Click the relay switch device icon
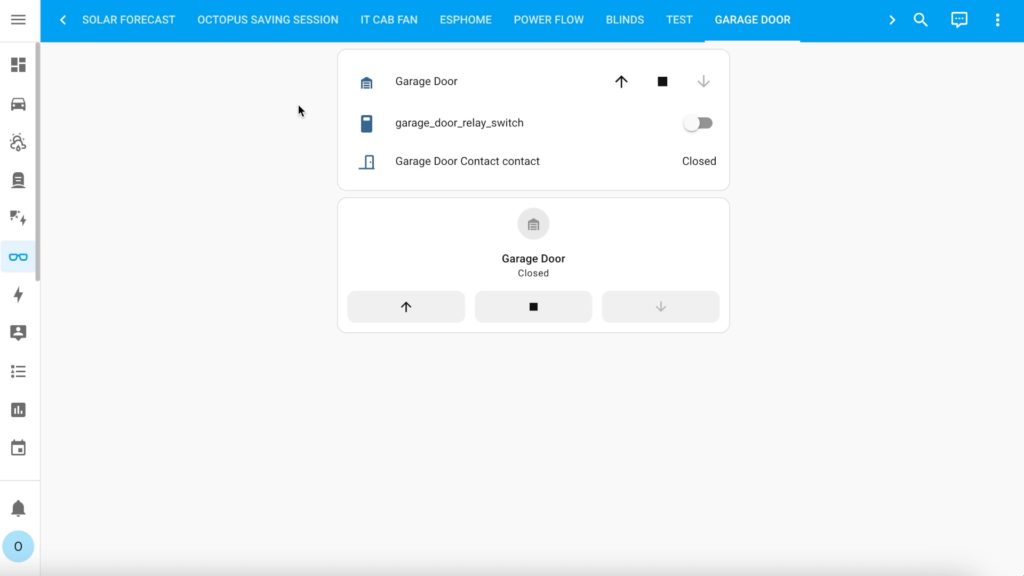 pyautogui.click(x=366, y=123)
